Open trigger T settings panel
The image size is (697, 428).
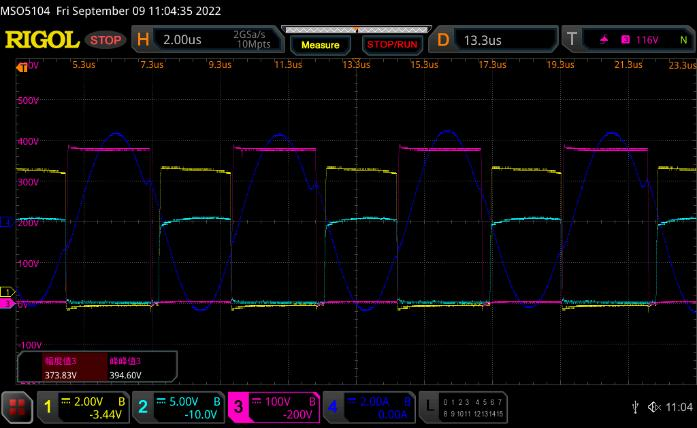572,40
